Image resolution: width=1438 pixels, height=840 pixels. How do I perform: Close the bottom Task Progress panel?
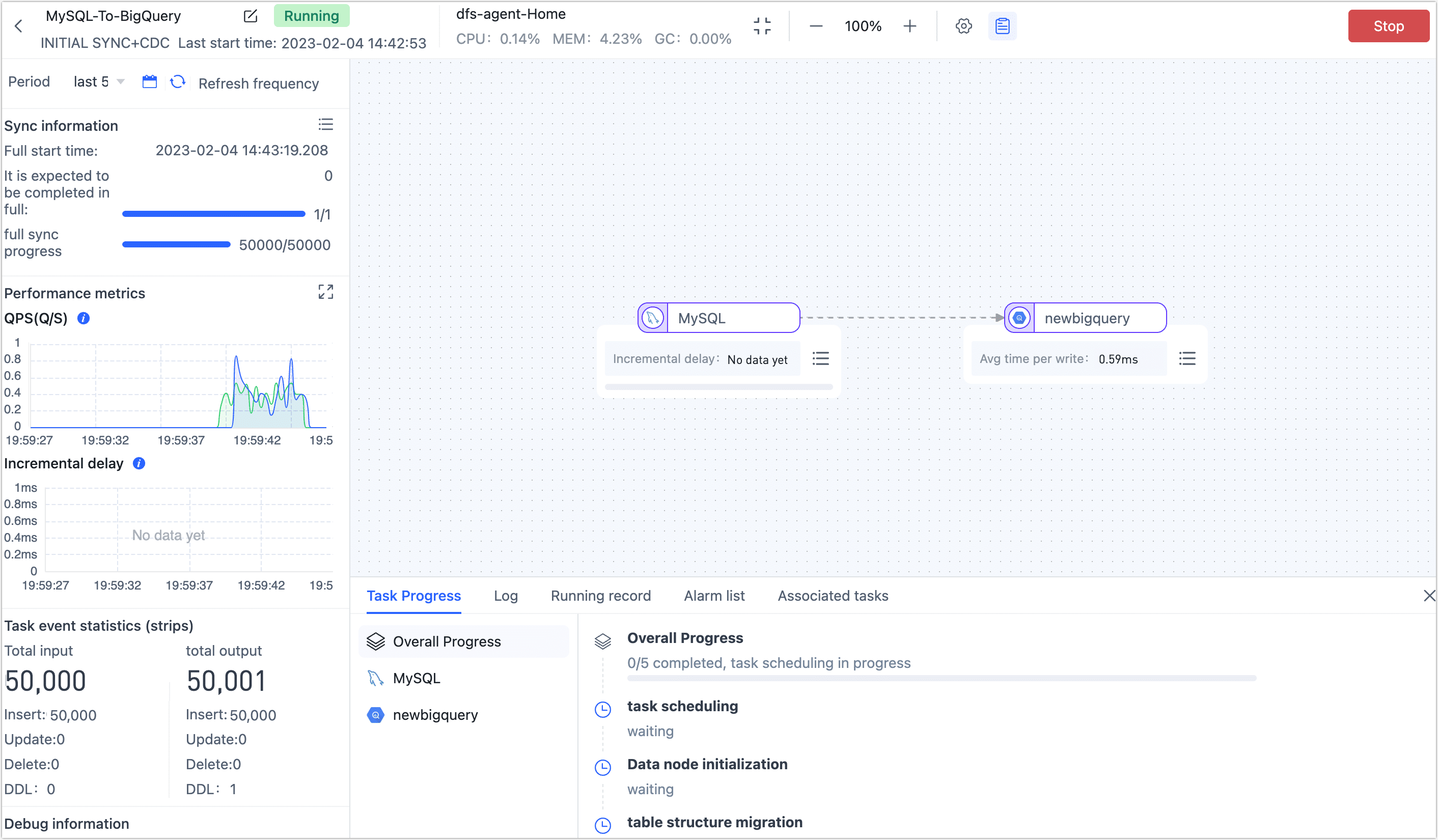[x=1429, y=596]
